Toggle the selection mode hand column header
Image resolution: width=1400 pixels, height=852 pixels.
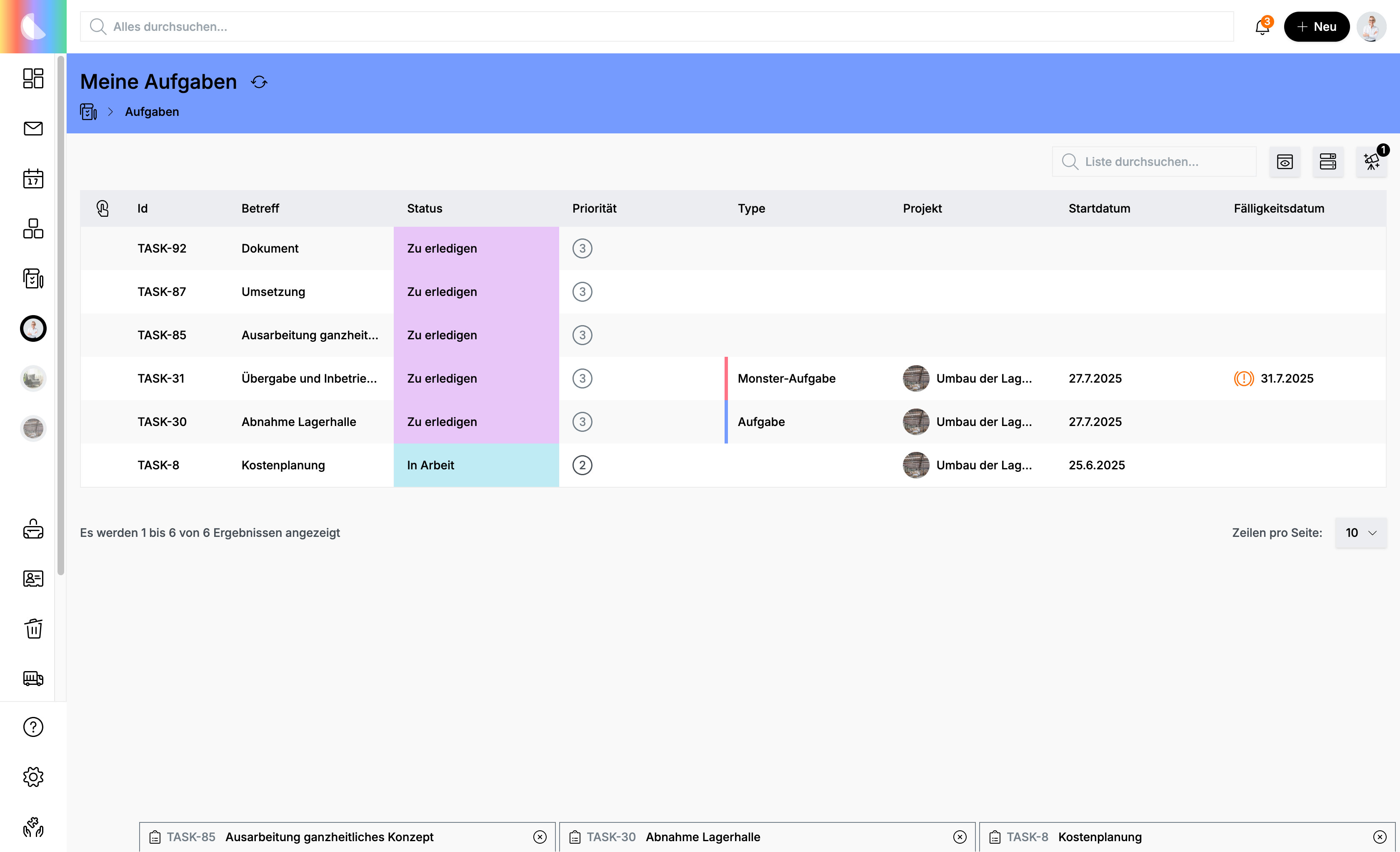103,208
